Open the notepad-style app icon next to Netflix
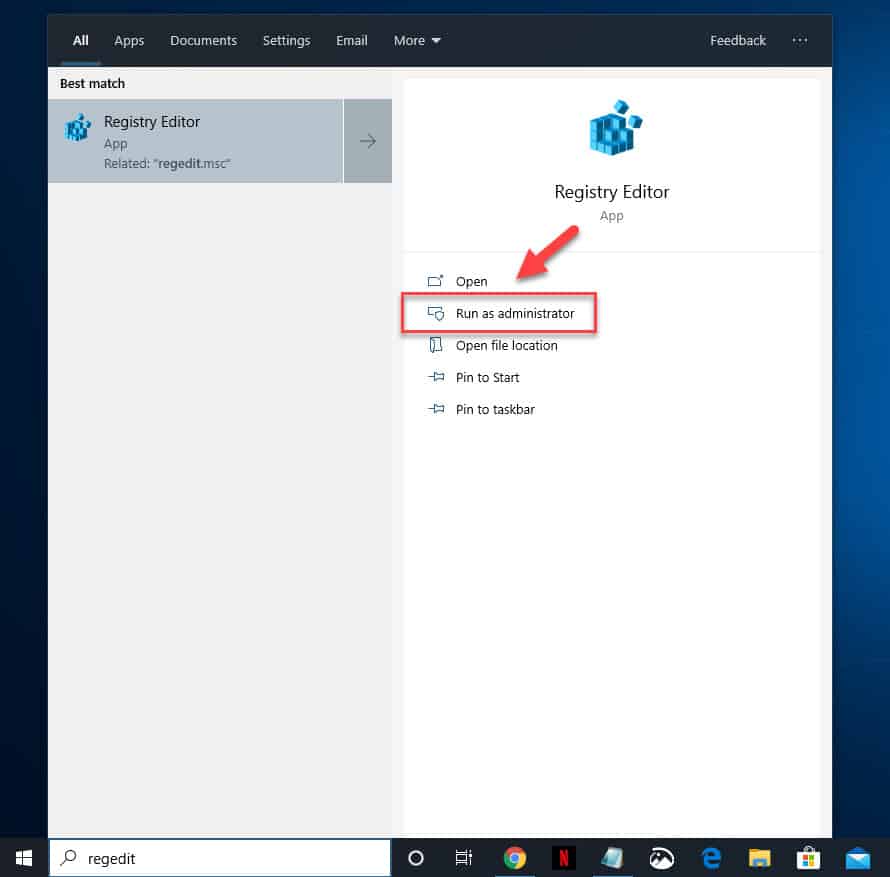Viewport: 890px width, 877px height. pyautogui.click(x=612, y=858)
